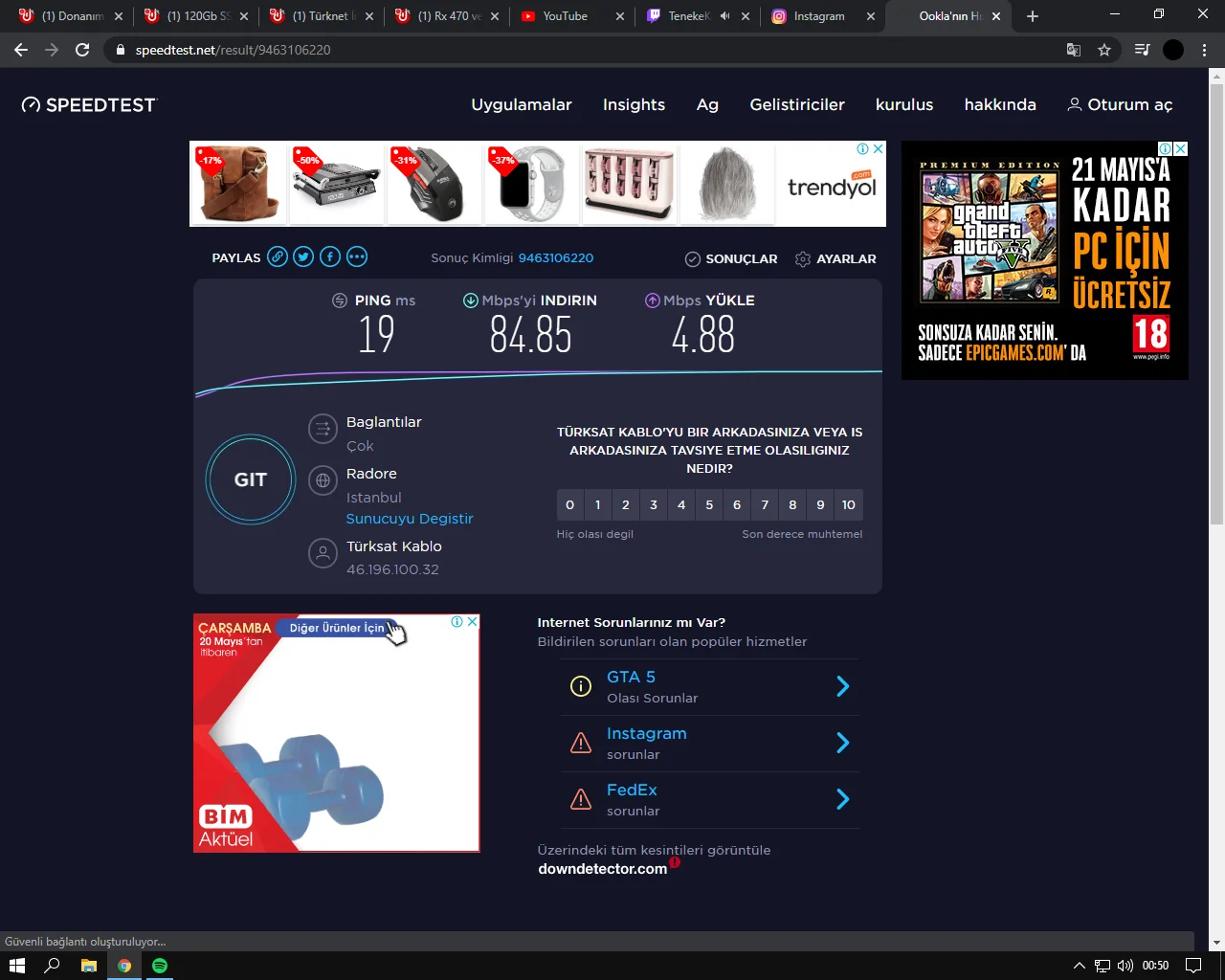Share result on Facebook icon
The image size is (1225, 980).
point(330,256)
